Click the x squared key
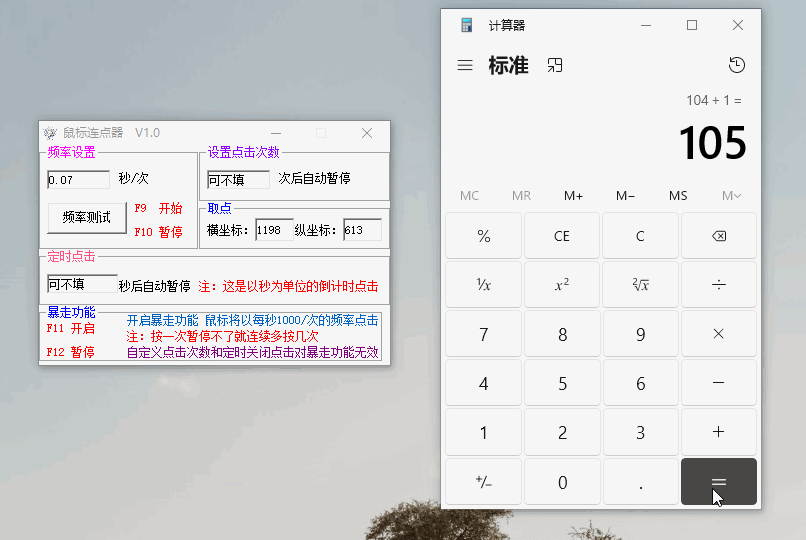This screenshot has width=806, height=540. pos(562,285)
